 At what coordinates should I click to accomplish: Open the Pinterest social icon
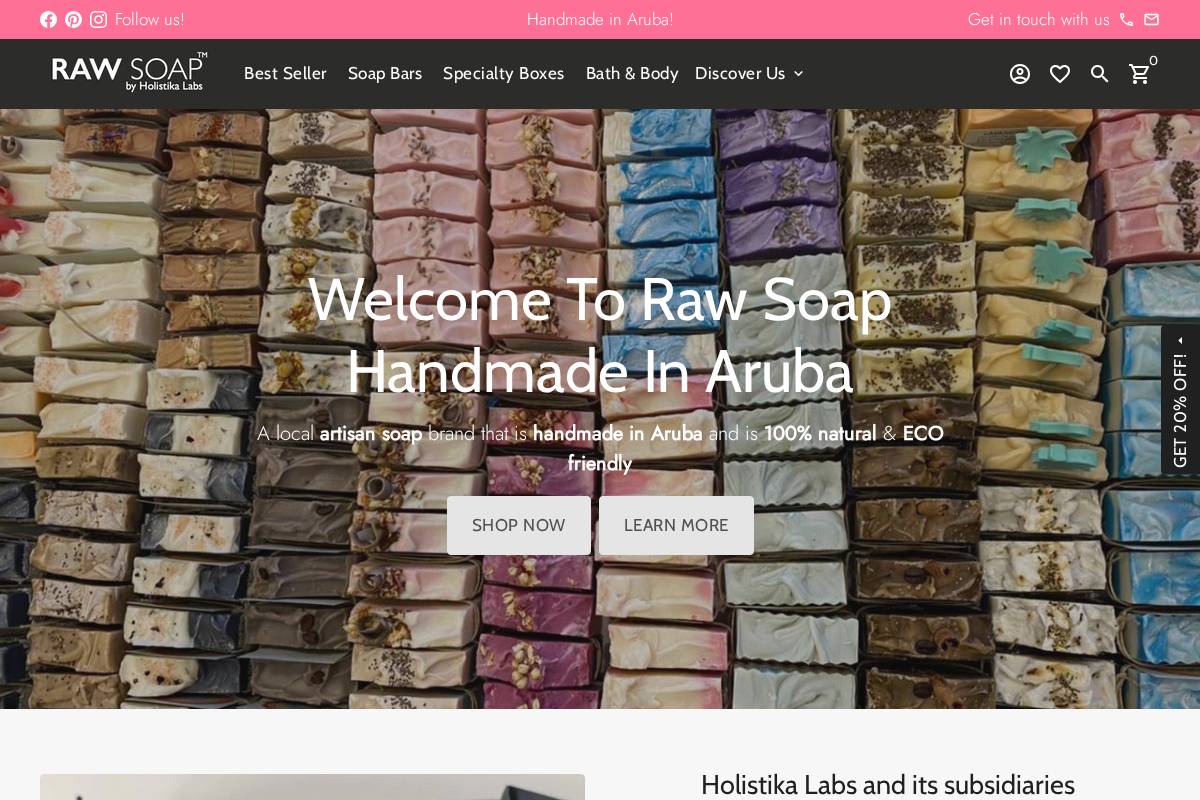click(x=73, y=19)
